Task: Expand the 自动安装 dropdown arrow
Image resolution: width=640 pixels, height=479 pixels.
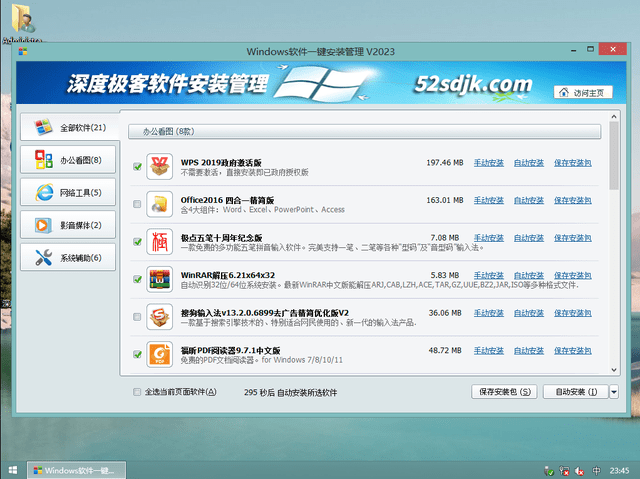Action: coord(614,392)
